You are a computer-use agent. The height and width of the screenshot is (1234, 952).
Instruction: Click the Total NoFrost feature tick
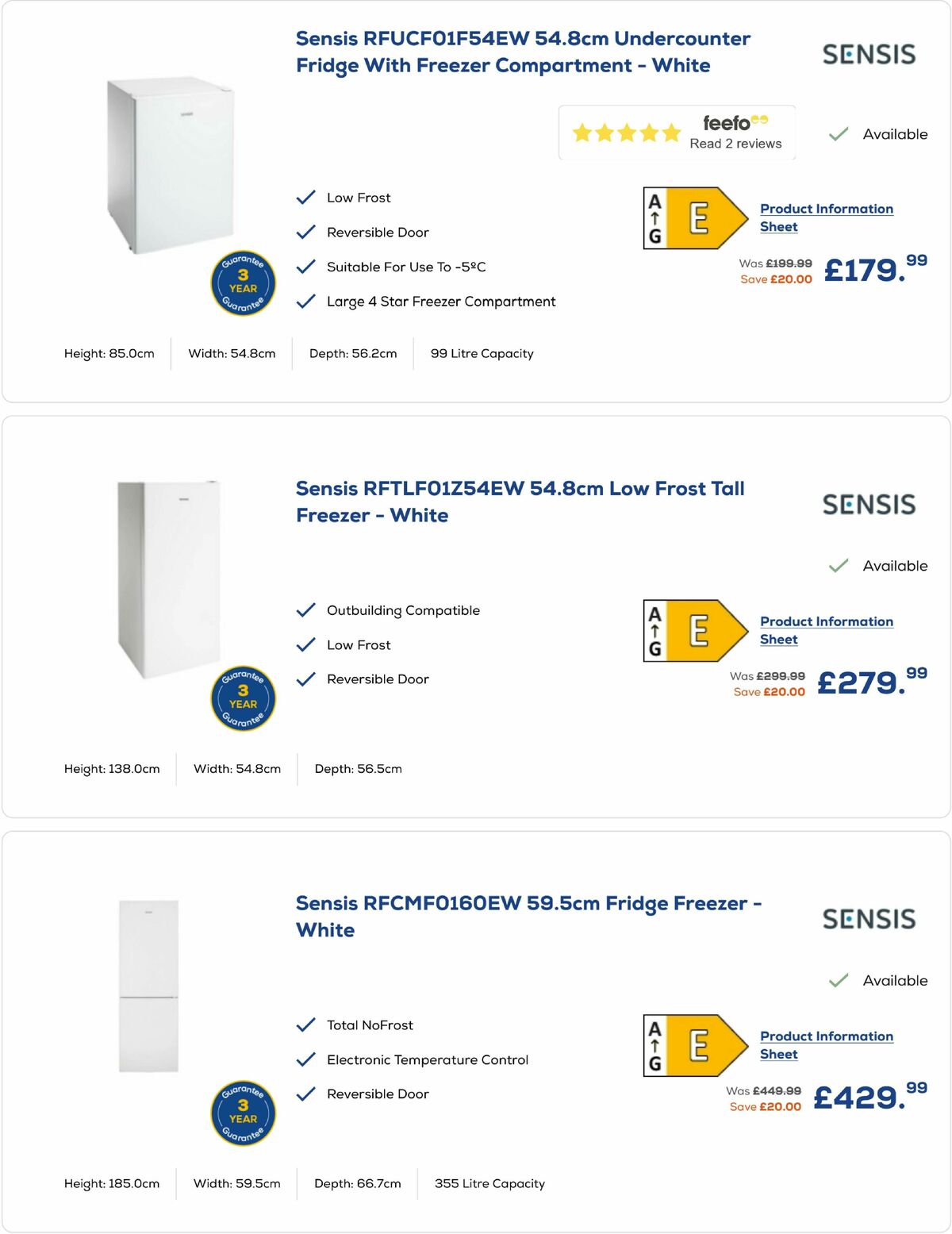coord(305,1024)
